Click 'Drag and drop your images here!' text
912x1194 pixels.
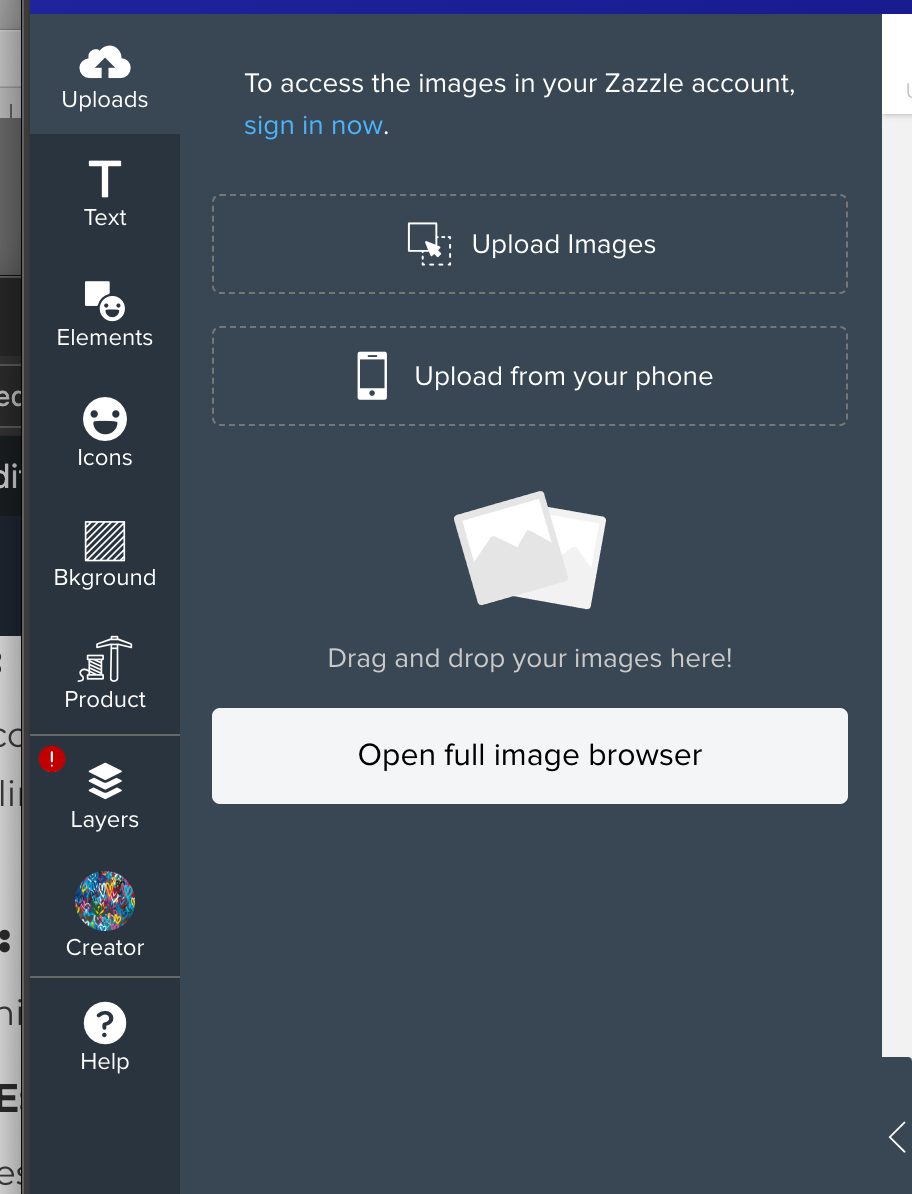(x=530, y=658)
